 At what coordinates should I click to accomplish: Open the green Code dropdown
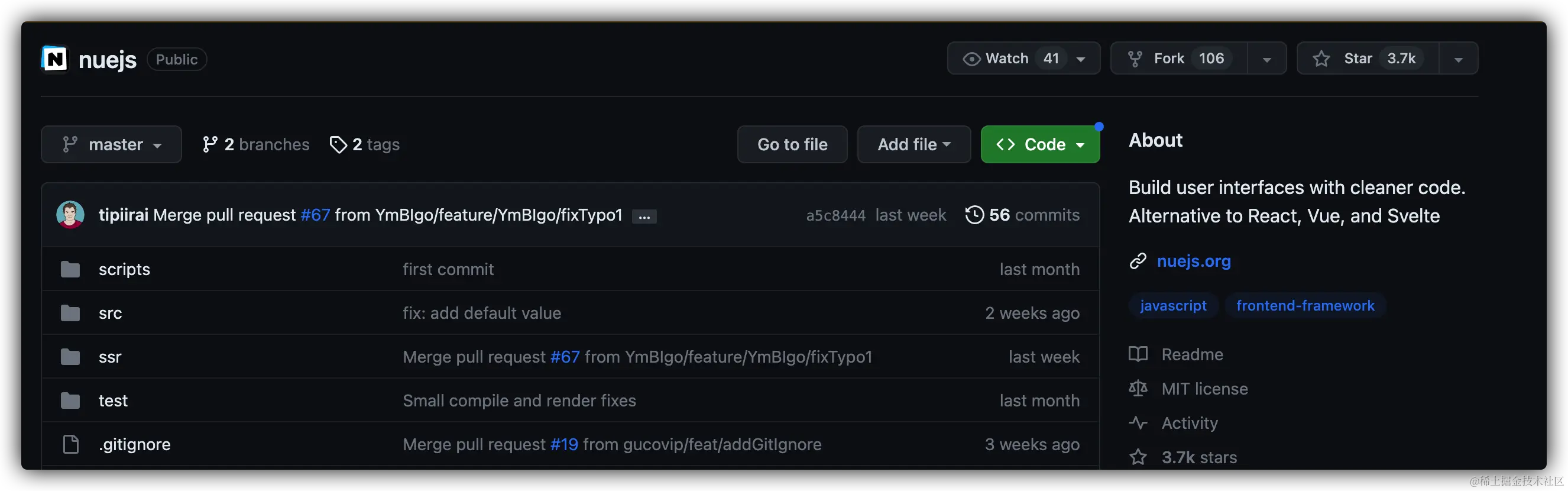click(x=1040, y=144)
